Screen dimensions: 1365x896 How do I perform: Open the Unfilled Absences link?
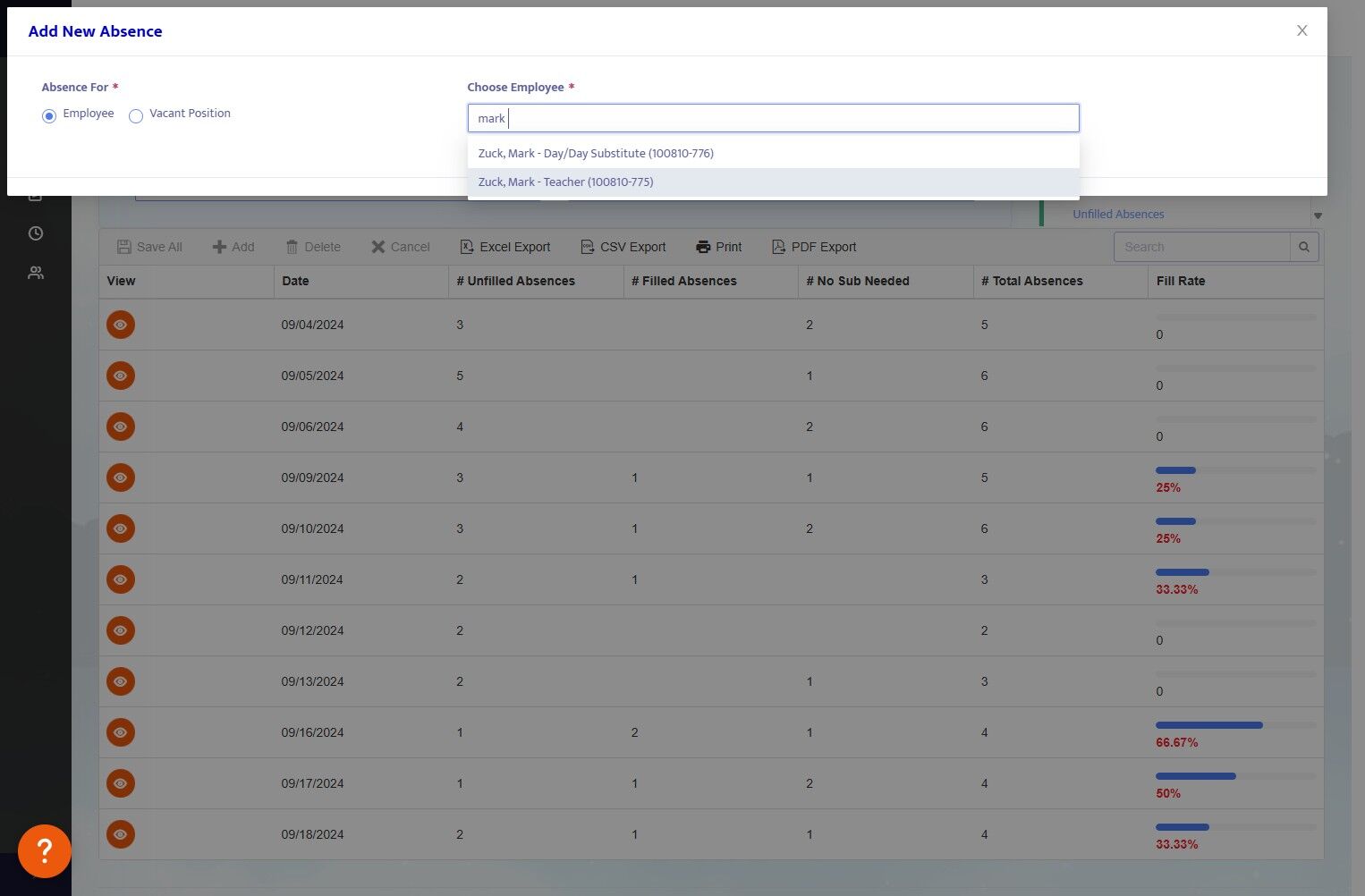click(1118, 215)
